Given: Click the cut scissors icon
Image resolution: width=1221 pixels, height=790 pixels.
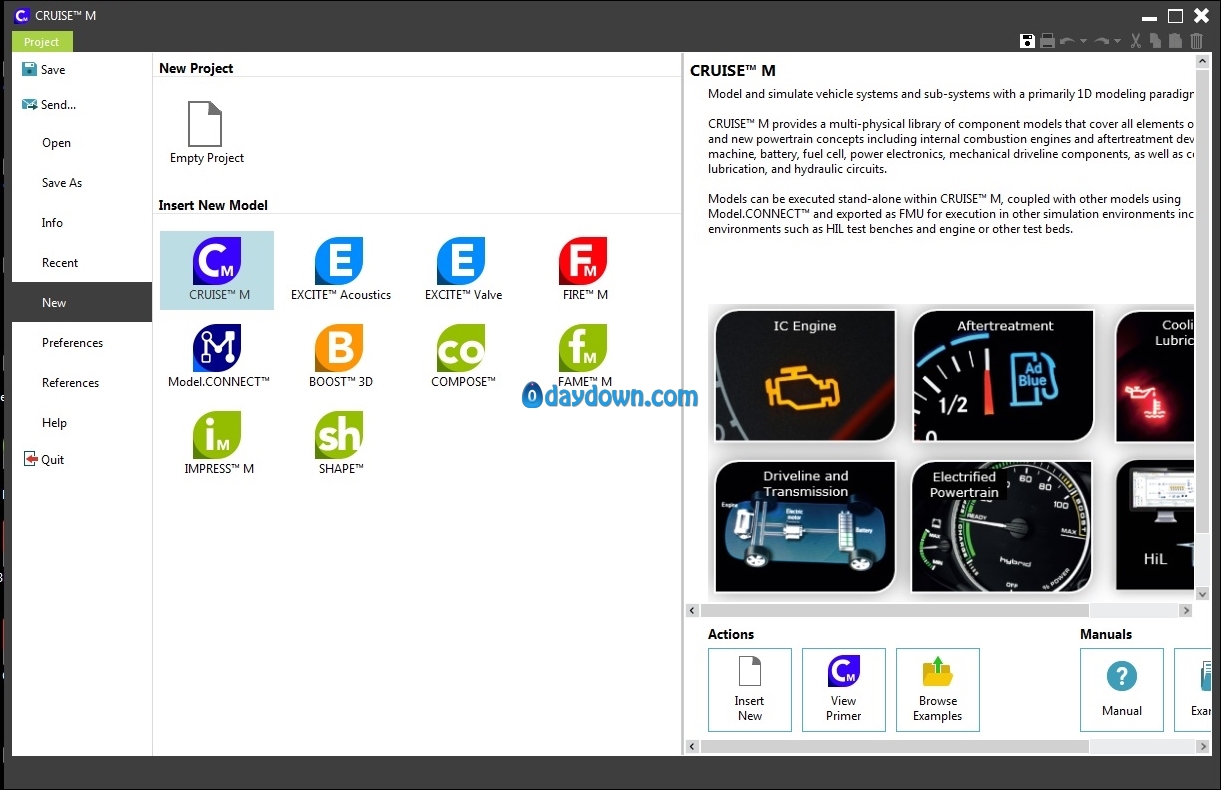Looking at the screenshot, I should (x=1136, y=41).
